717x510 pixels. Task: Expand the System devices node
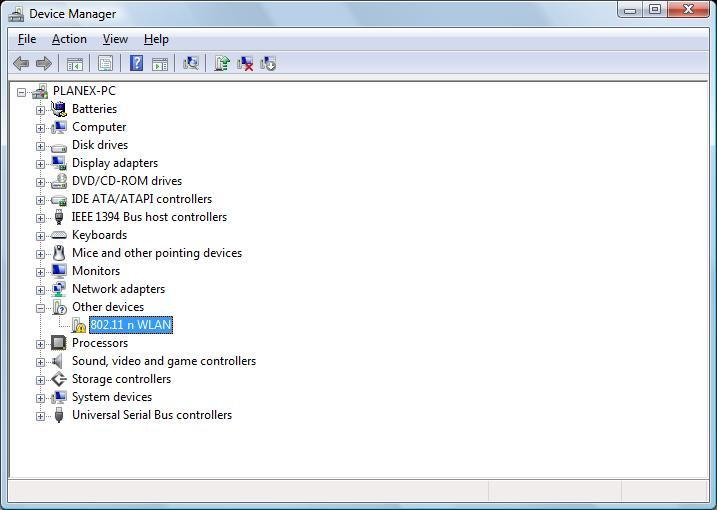click(40, 398)
